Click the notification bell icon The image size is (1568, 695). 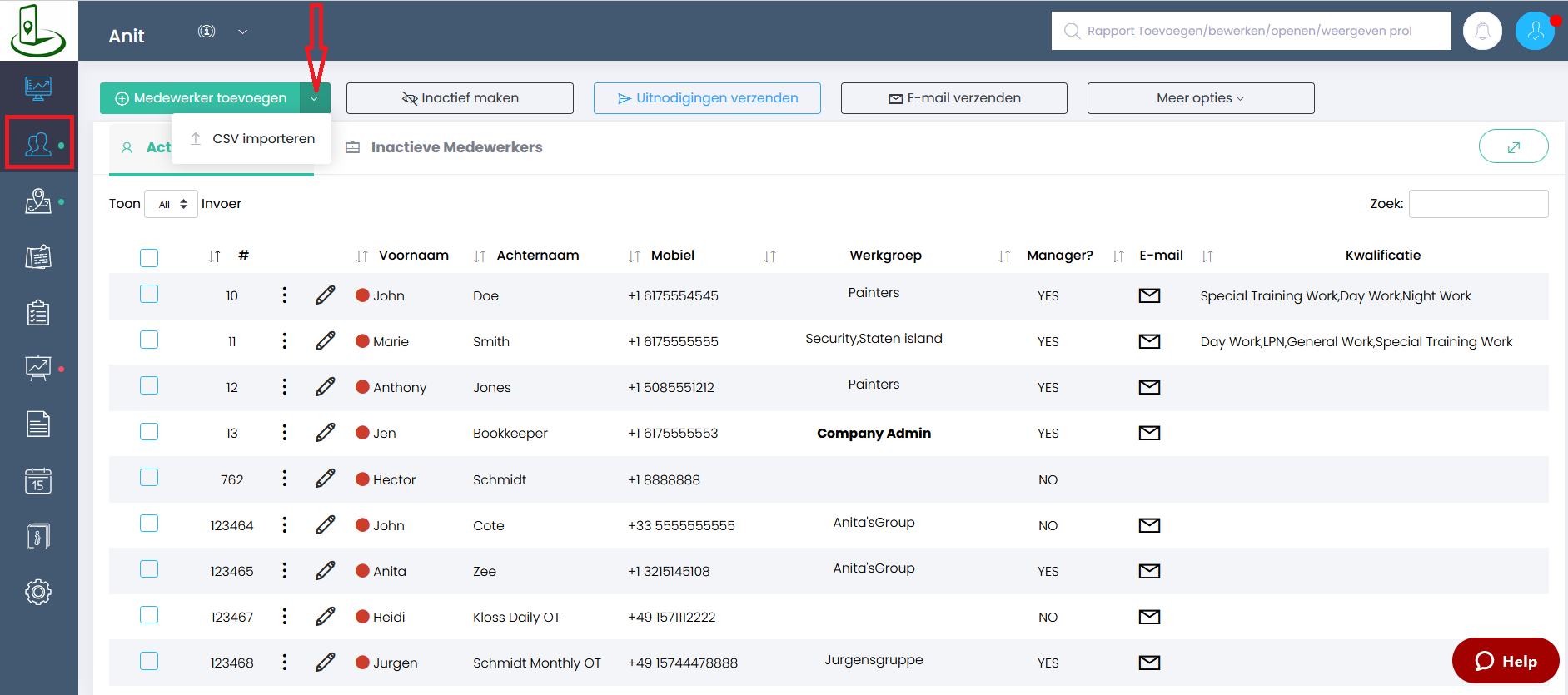click(1482, 32)
